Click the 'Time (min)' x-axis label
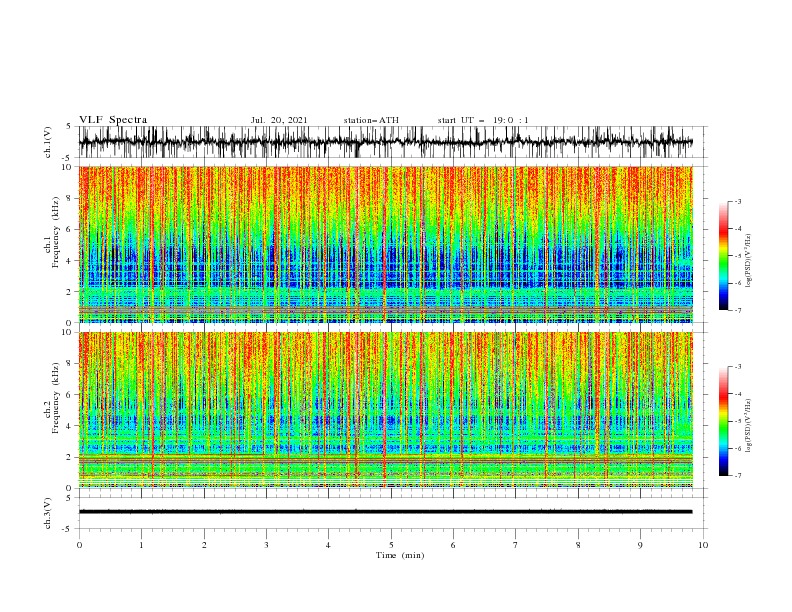 400,555
